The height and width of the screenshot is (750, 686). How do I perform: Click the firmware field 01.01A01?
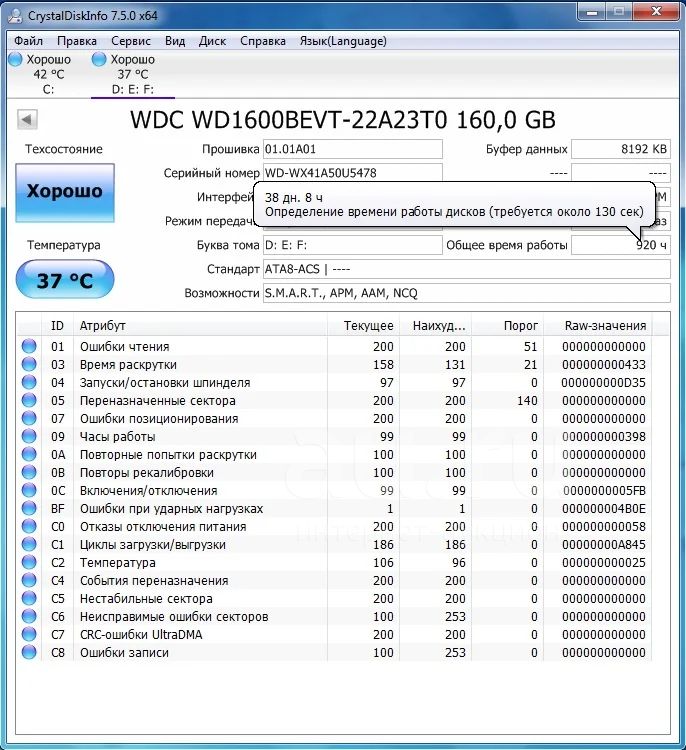point(353,149)
